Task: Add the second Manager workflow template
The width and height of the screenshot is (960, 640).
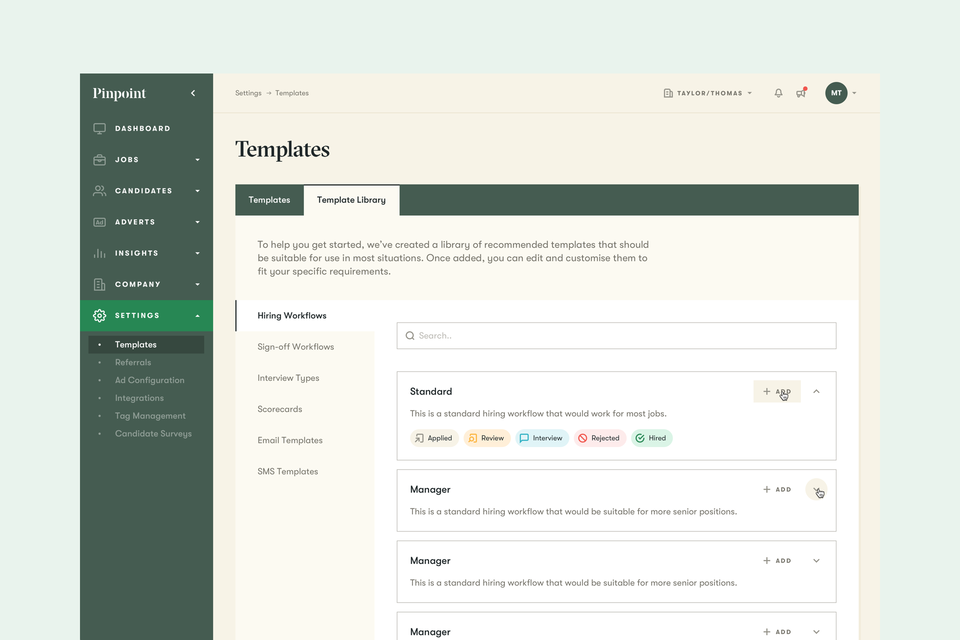Action: [777, 560]
